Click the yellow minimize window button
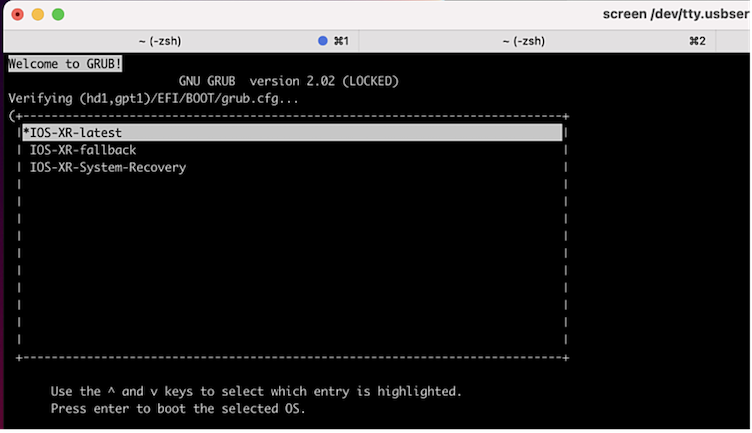Screen dimensions: 752x433 click(x=38, y=14)
